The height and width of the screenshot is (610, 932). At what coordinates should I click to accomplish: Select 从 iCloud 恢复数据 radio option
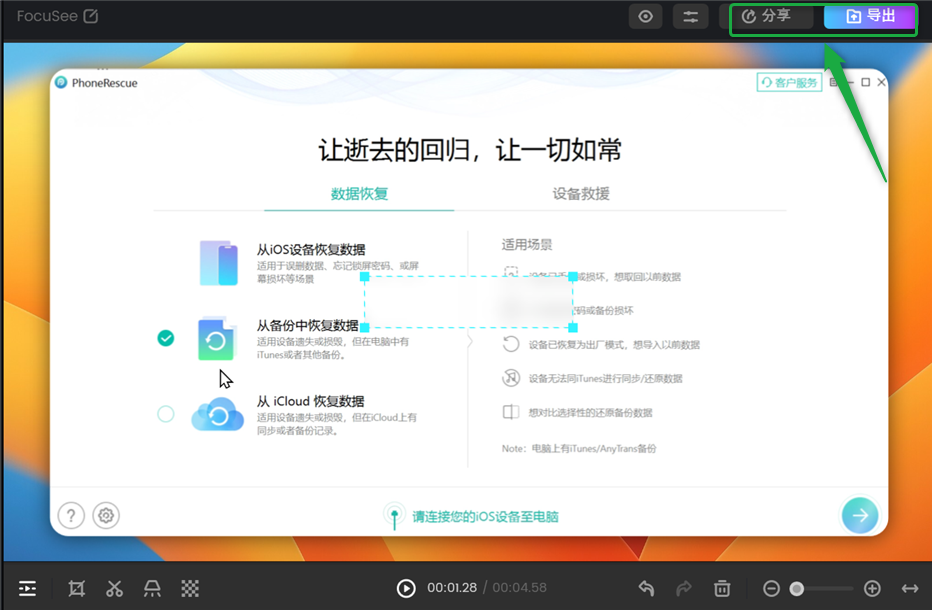(166, 414)
